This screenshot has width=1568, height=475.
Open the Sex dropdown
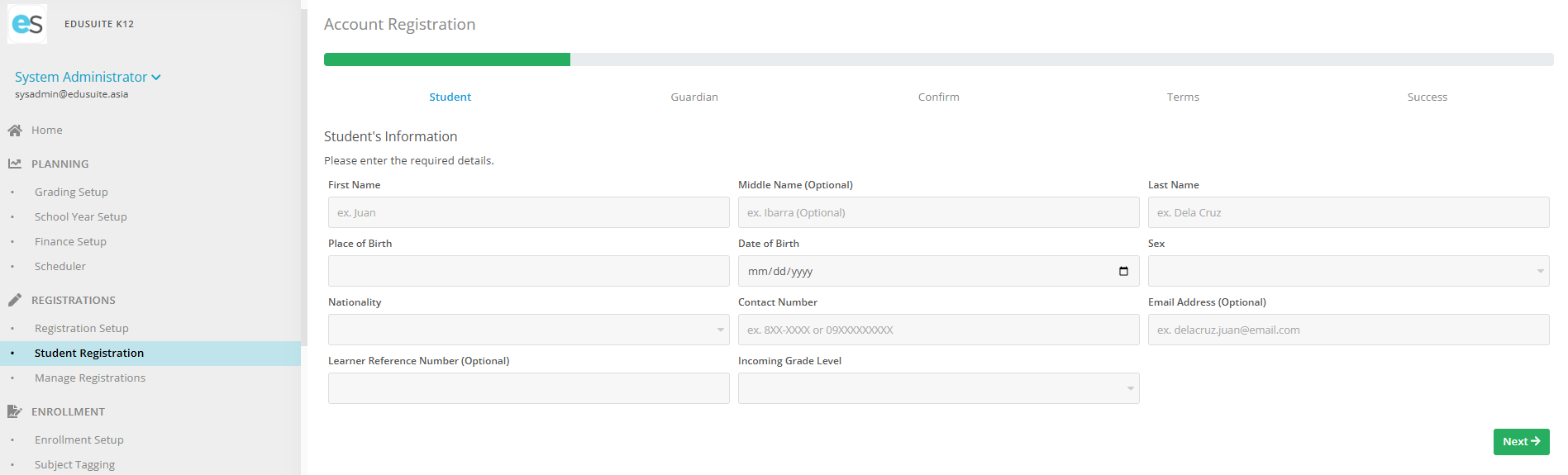[1347, 271]
